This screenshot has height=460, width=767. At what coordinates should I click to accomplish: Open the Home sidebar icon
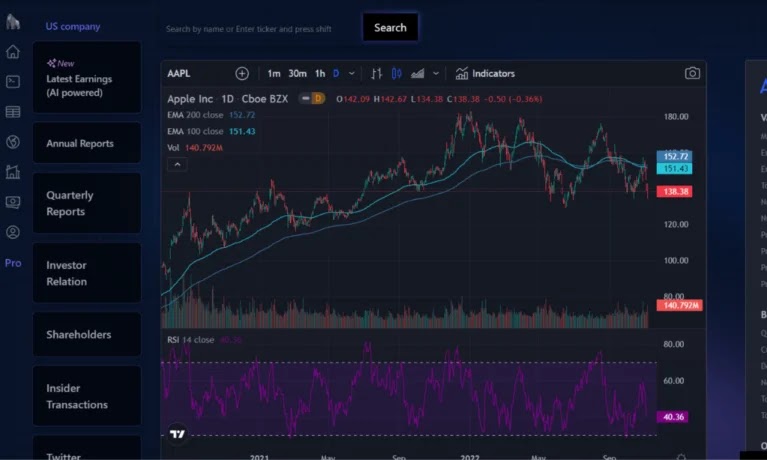pyautogui.click(x=13, y=51)
